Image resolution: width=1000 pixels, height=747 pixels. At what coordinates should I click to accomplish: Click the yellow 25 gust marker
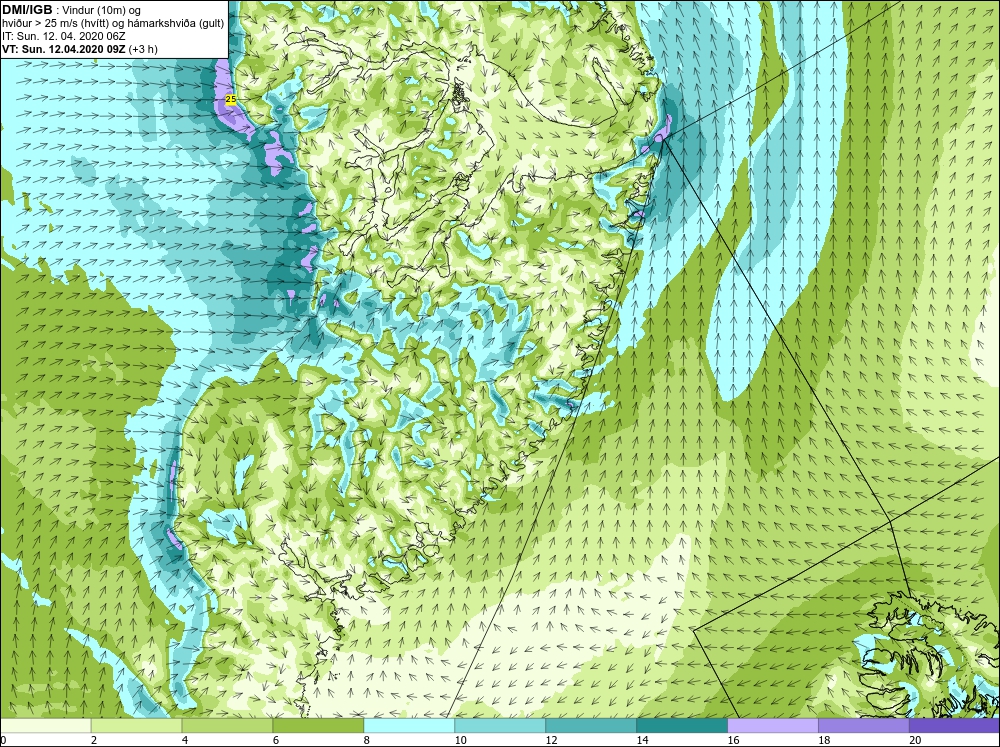(231, 100)
